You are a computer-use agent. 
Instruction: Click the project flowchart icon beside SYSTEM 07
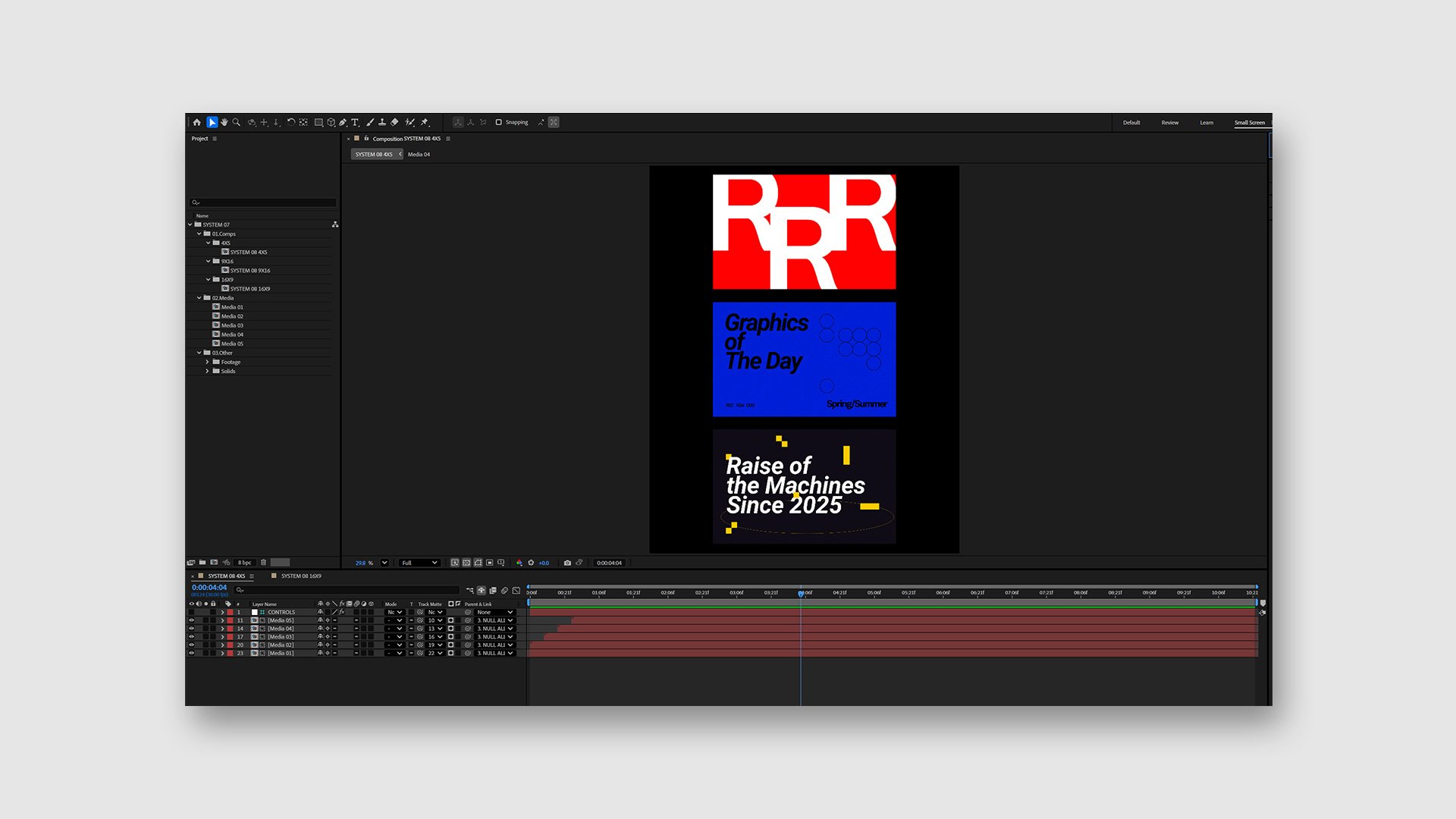point(335,224)
